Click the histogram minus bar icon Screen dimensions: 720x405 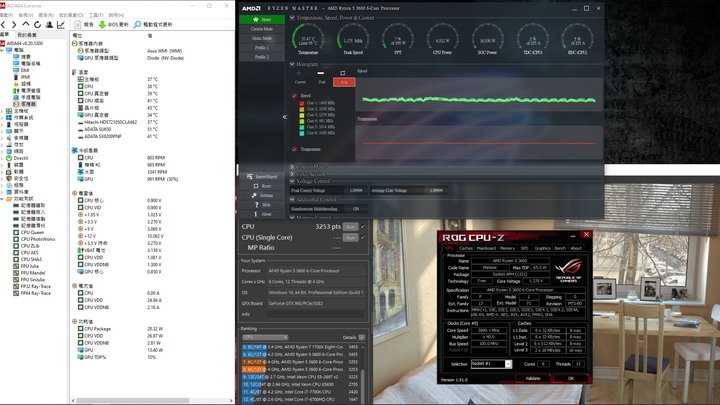[x=321, y=73]
